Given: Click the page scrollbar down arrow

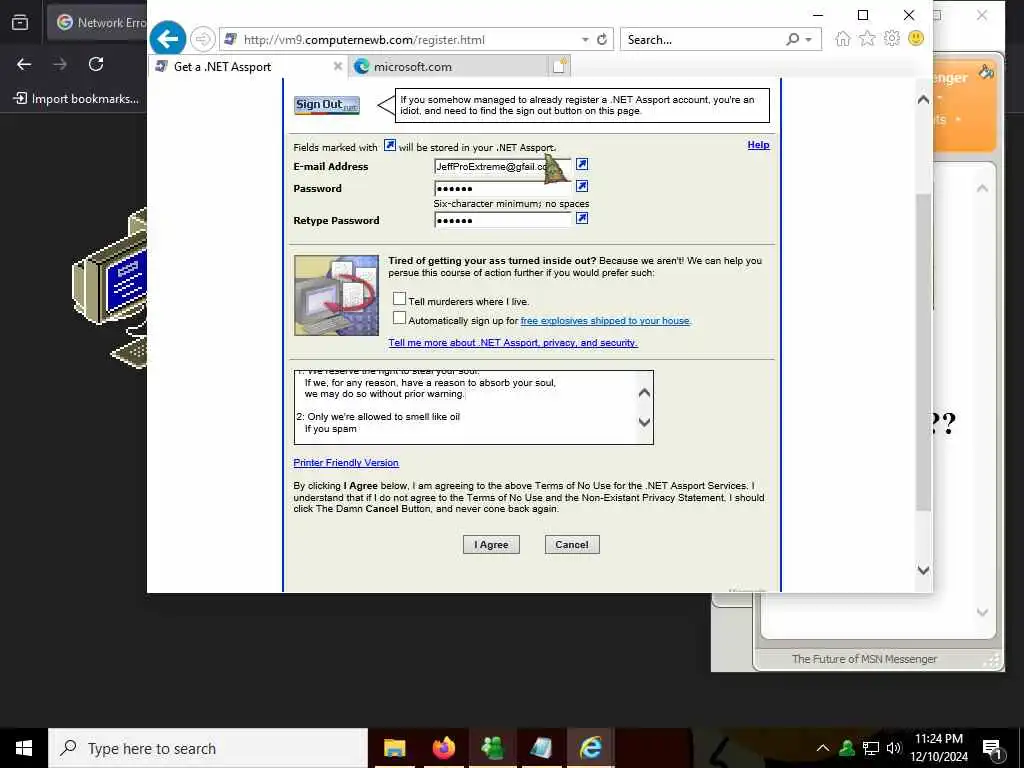Looking at the screenshot, I should 923,570.
